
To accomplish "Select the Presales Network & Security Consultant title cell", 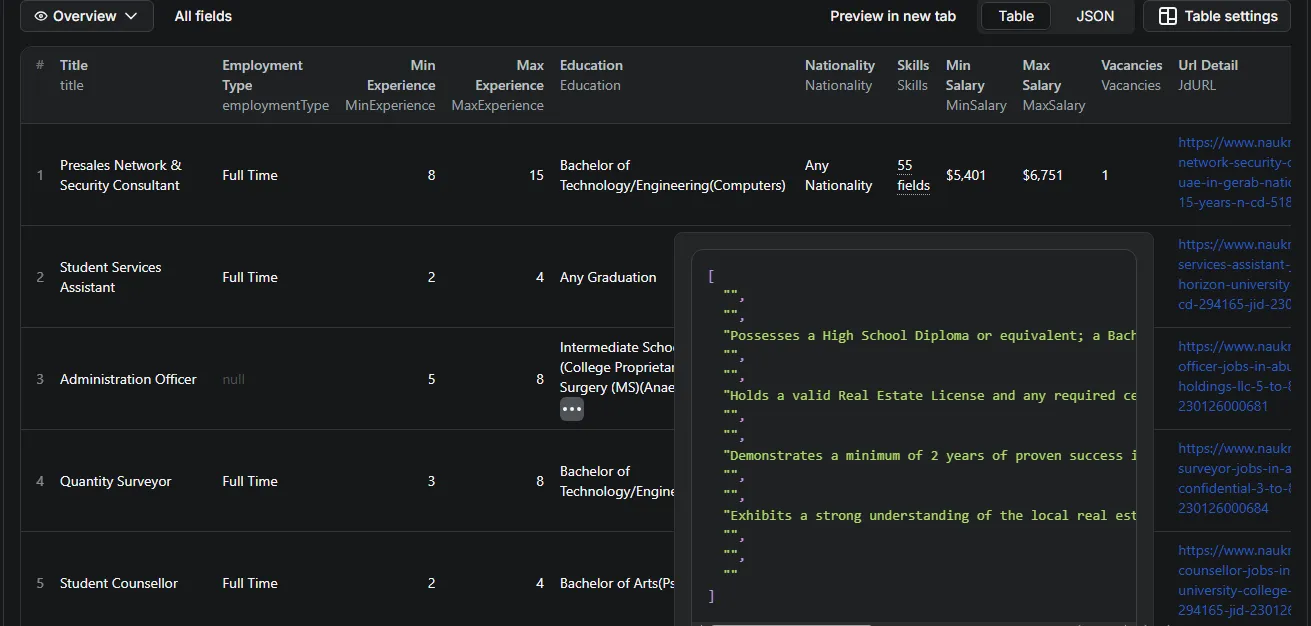I will (120, 175).
